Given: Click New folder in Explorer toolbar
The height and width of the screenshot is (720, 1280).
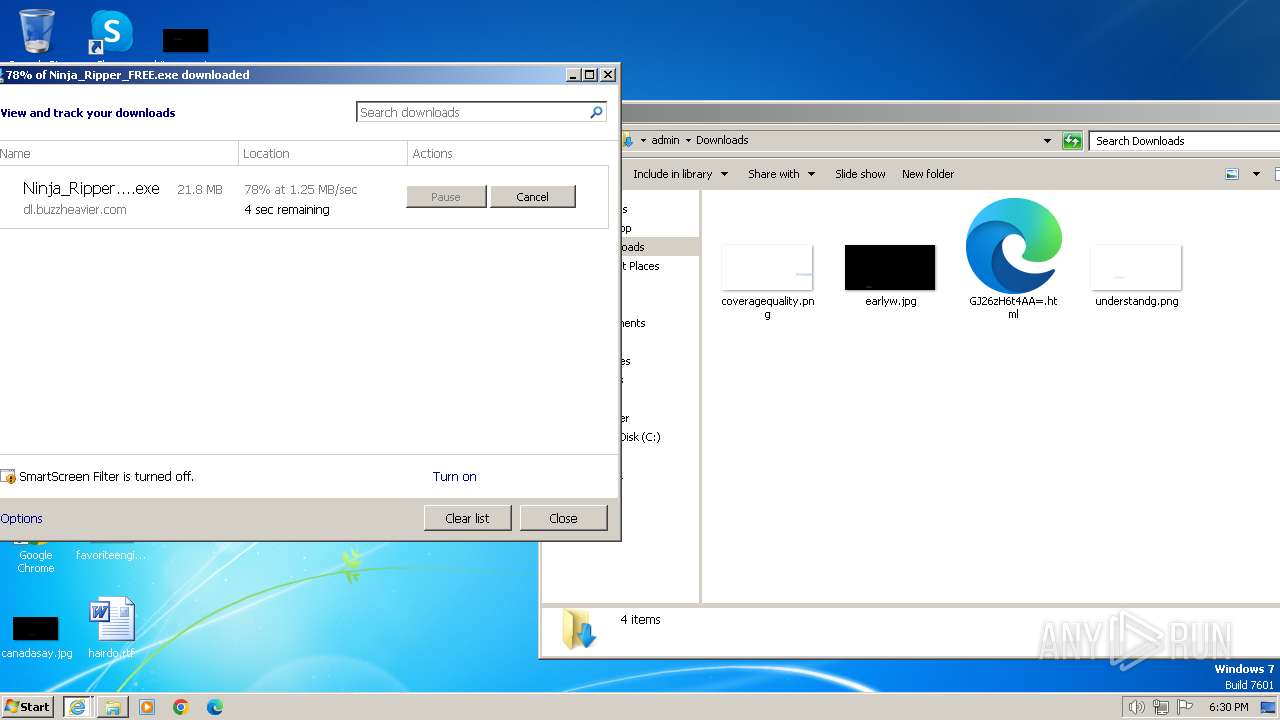Looking at the screenshot, I should click(928, 174).
